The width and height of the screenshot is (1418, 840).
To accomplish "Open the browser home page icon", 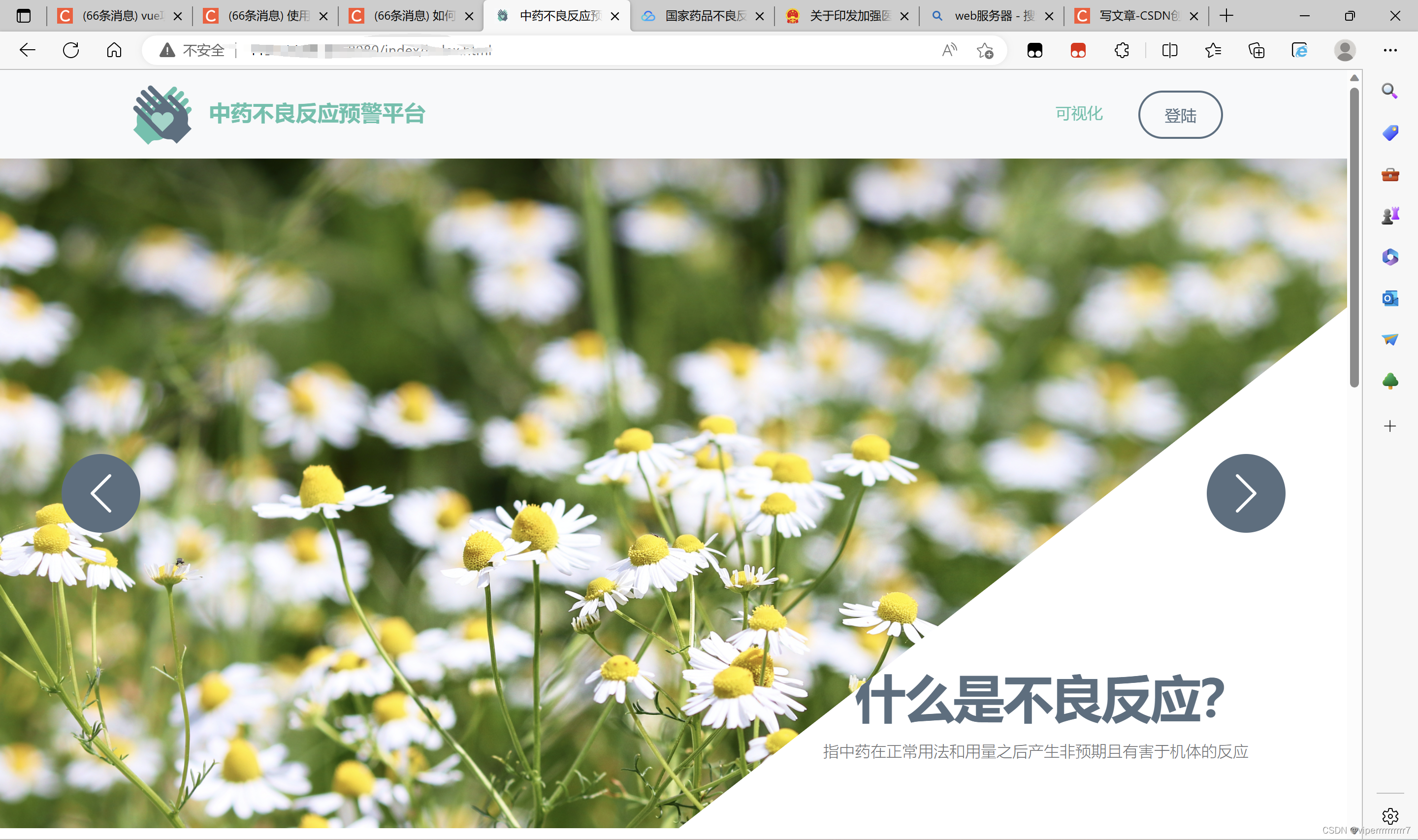I will [x=114, y=50].
